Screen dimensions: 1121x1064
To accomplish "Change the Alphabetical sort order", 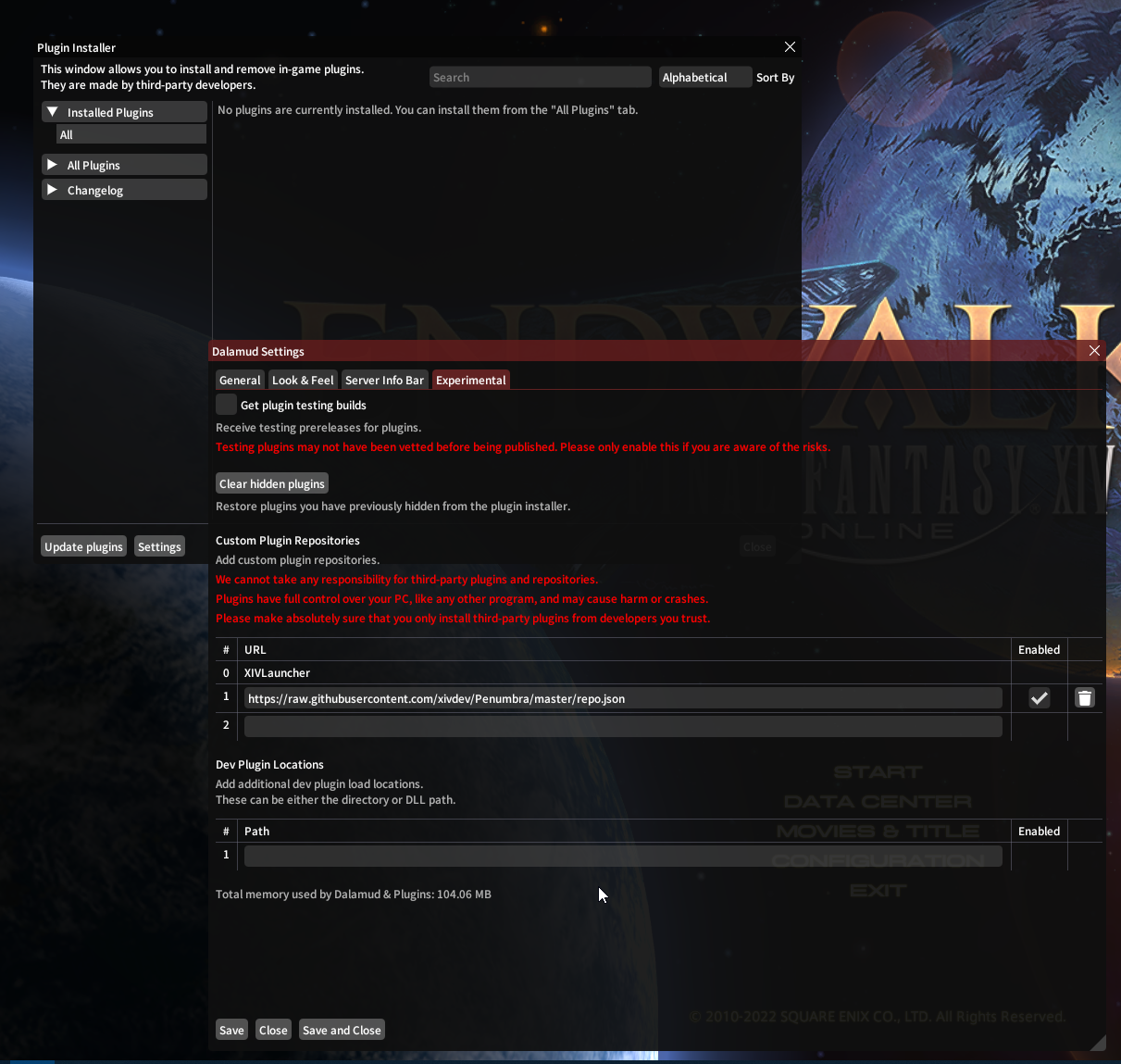I will click(704, 77).
